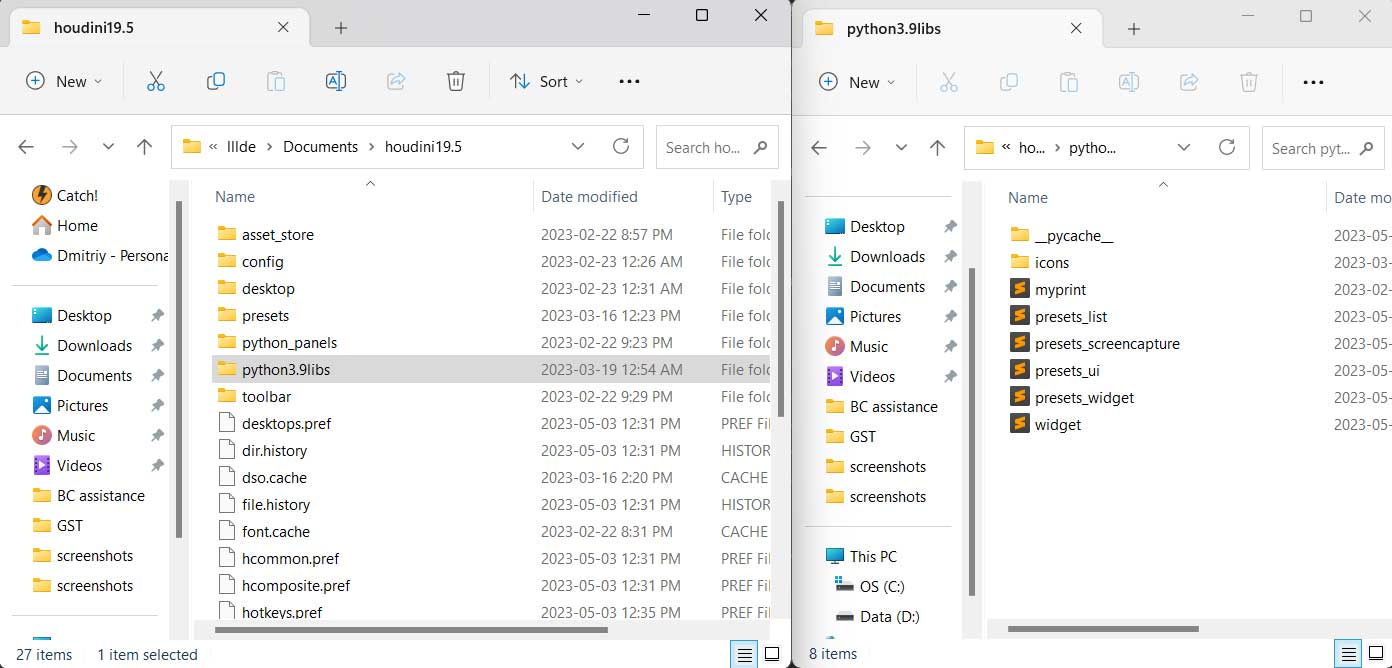This screenshot has height=668, width=1392.
Task: Open Catch! in houdini19.5 sidebar
Action: tap(65, 195)
